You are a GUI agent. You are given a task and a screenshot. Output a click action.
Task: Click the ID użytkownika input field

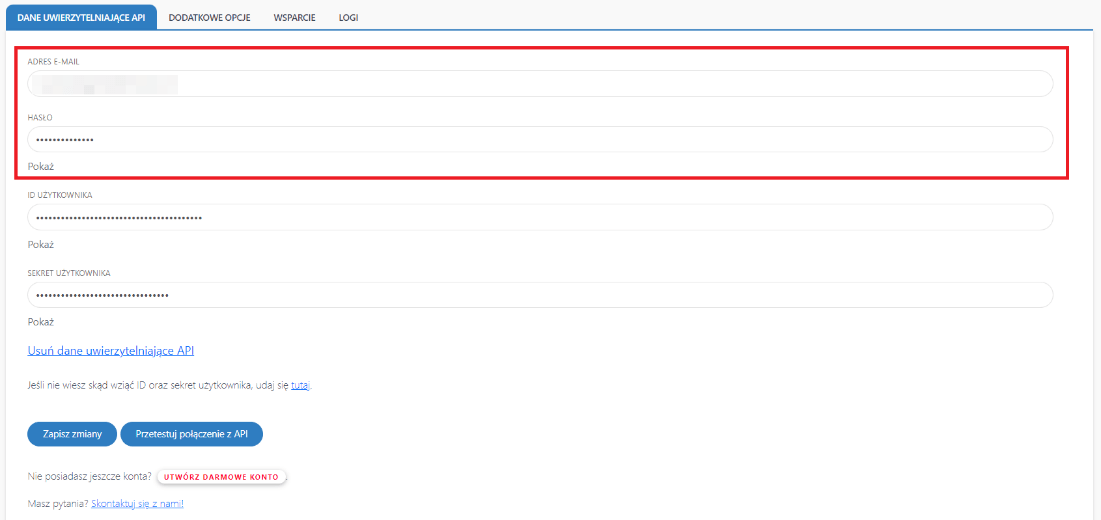coord(540,217)
